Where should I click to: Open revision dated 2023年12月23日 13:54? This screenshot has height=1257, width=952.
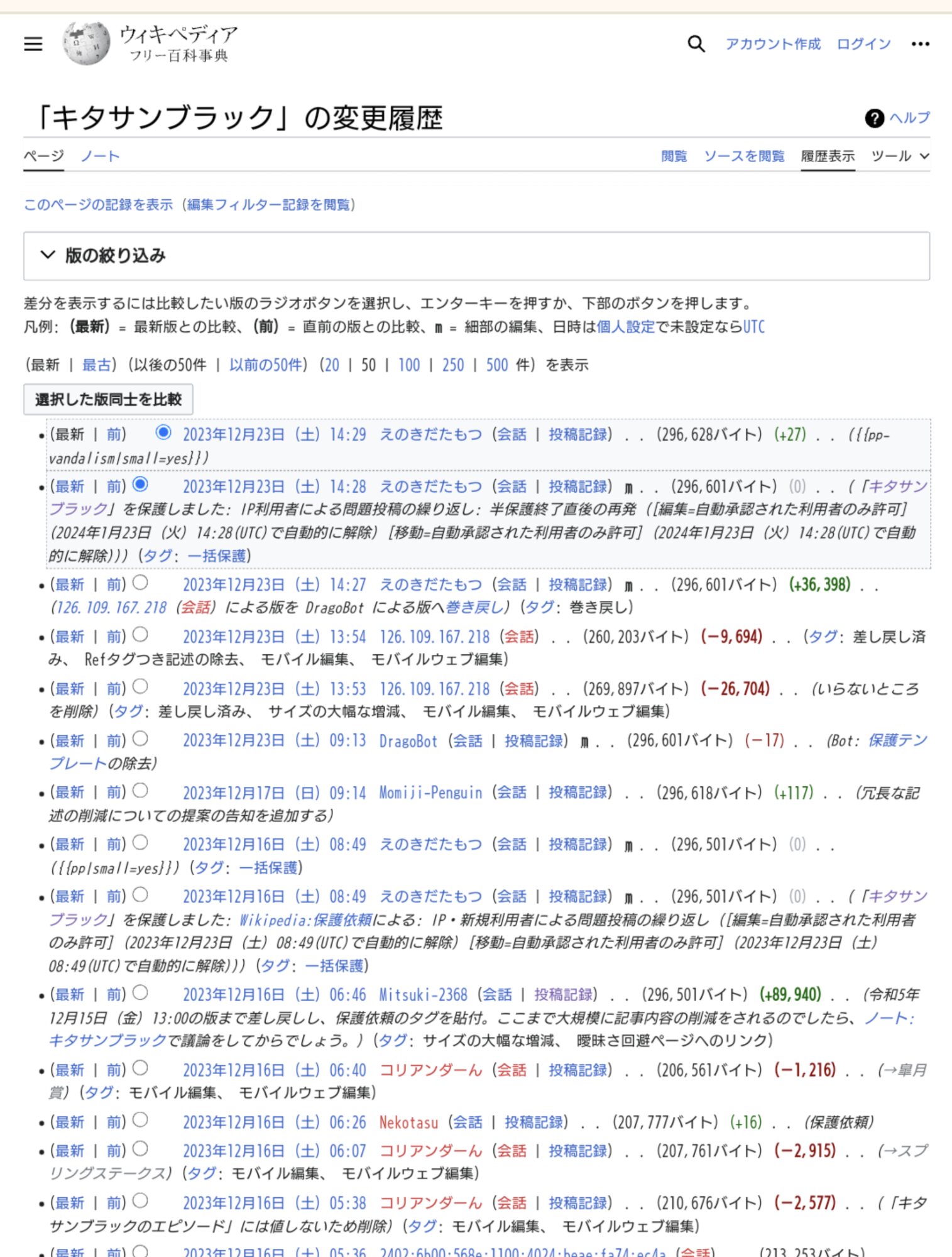point(274,637)
